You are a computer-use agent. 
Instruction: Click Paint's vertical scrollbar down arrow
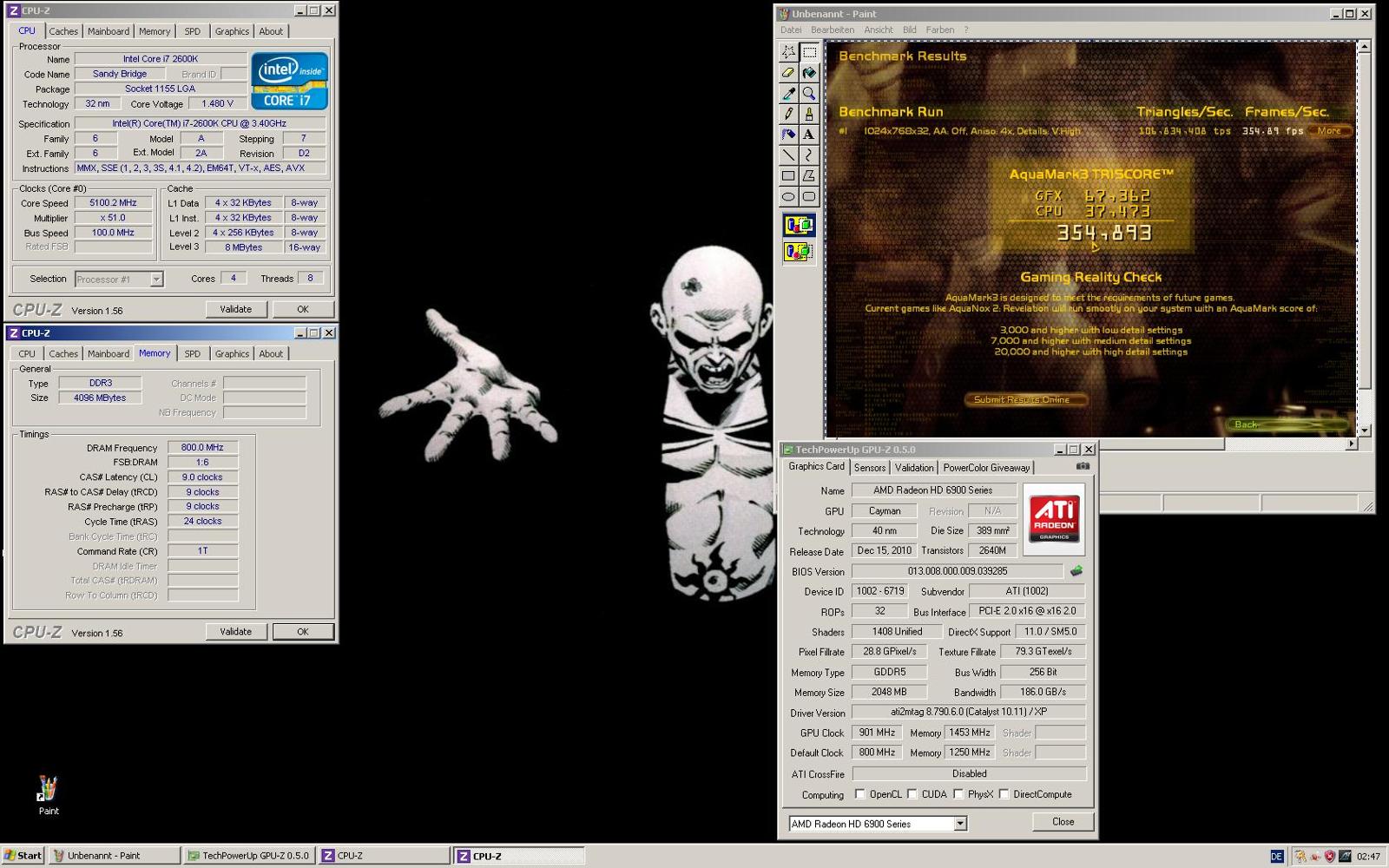(x=1364, y=431)
